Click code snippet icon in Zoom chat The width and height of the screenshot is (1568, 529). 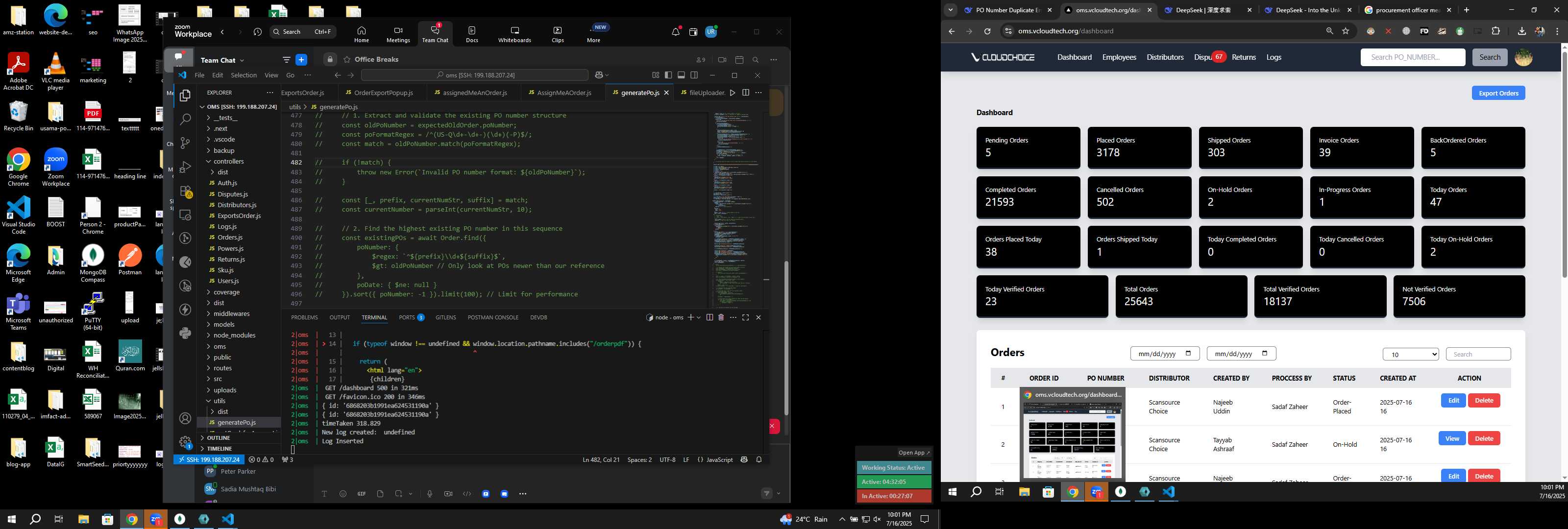pos(467,494)
